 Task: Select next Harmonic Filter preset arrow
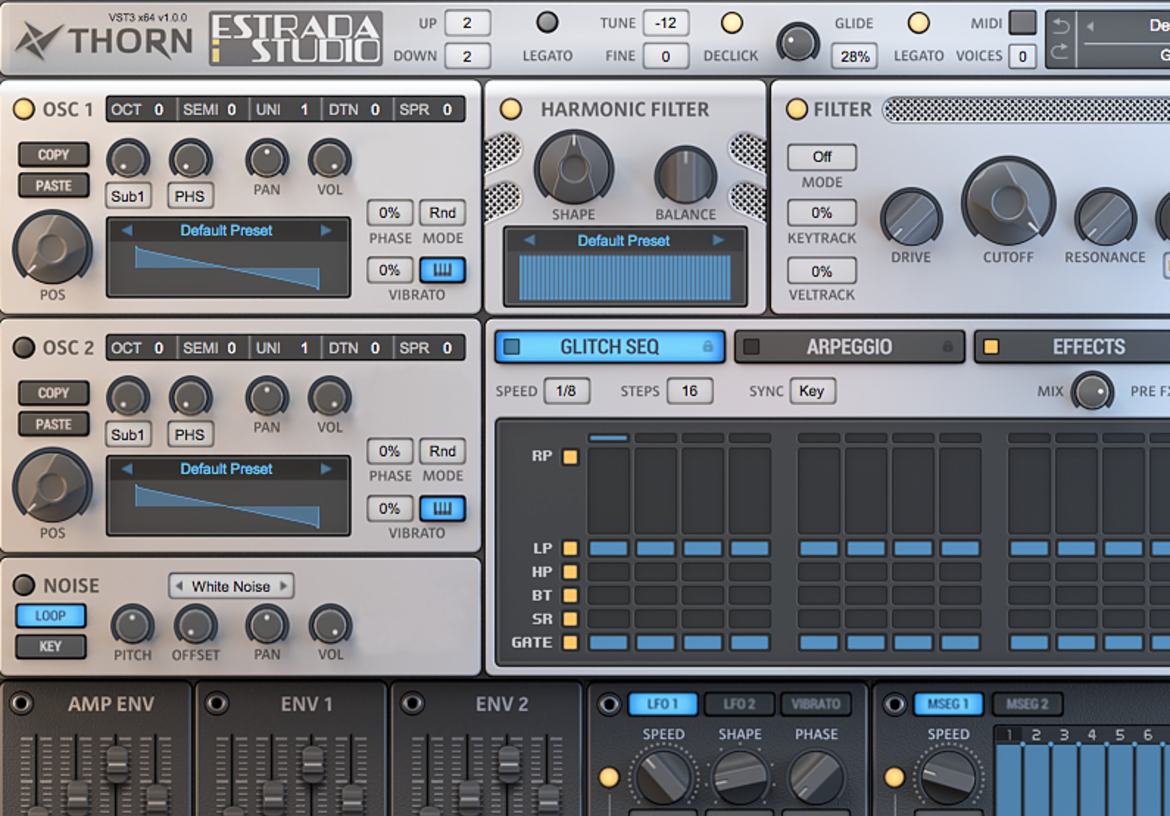point(718,240)
